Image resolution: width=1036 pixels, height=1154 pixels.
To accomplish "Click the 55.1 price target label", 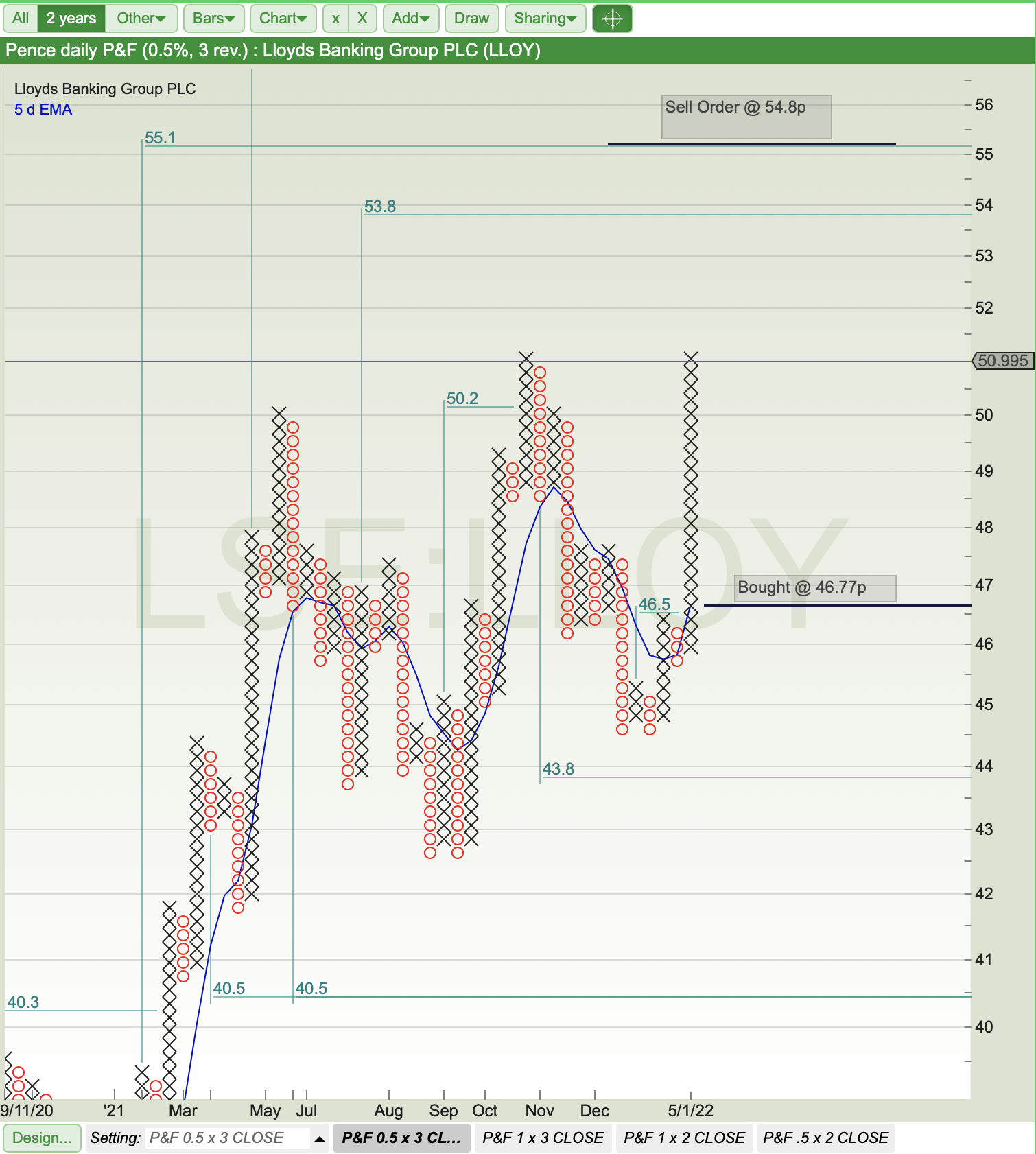I will pos(160,138).
